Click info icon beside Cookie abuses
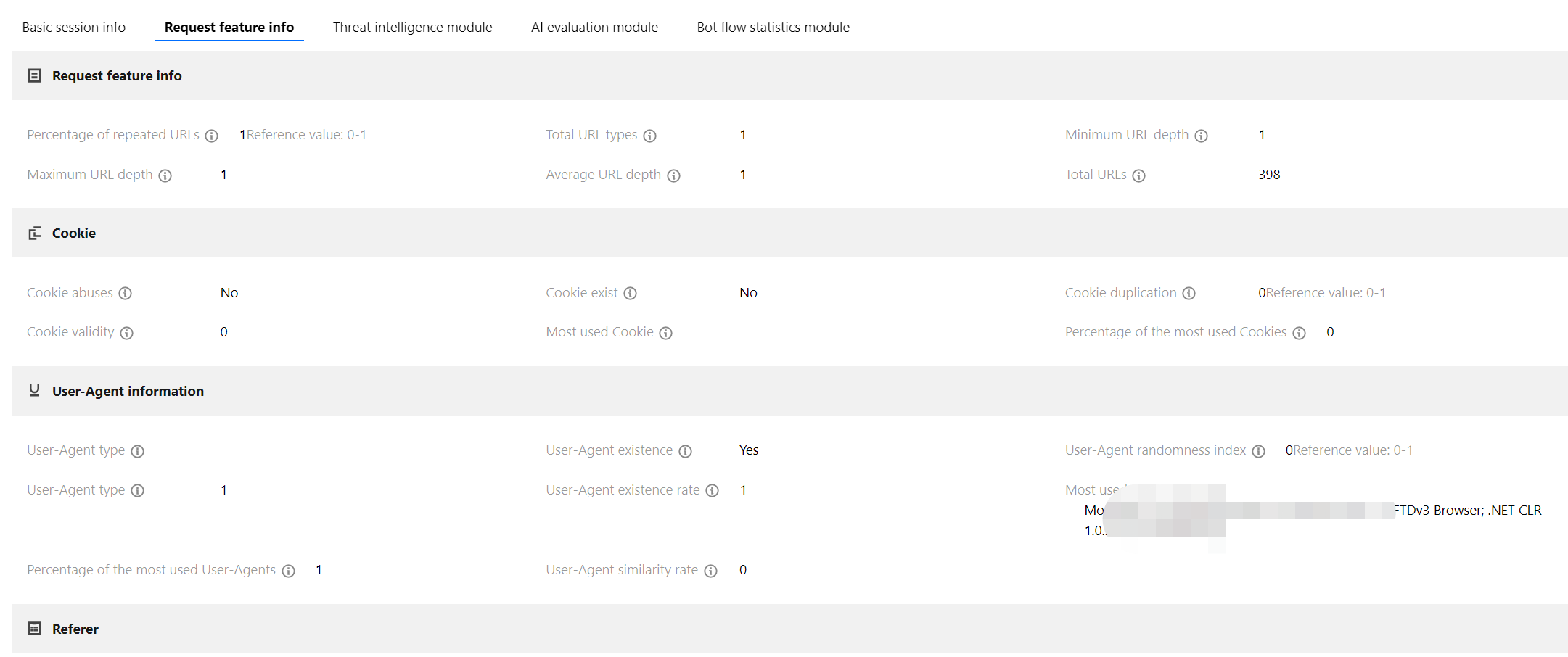The width and height of the screenshot is (1568, 657). point(126,294)
